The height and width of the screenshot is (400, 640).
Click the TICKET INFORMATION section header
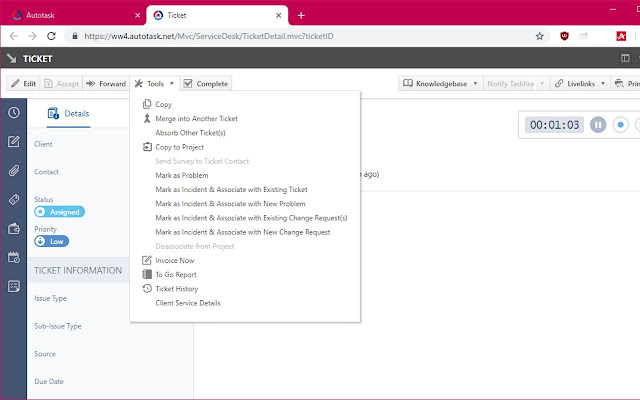[78, 270]
